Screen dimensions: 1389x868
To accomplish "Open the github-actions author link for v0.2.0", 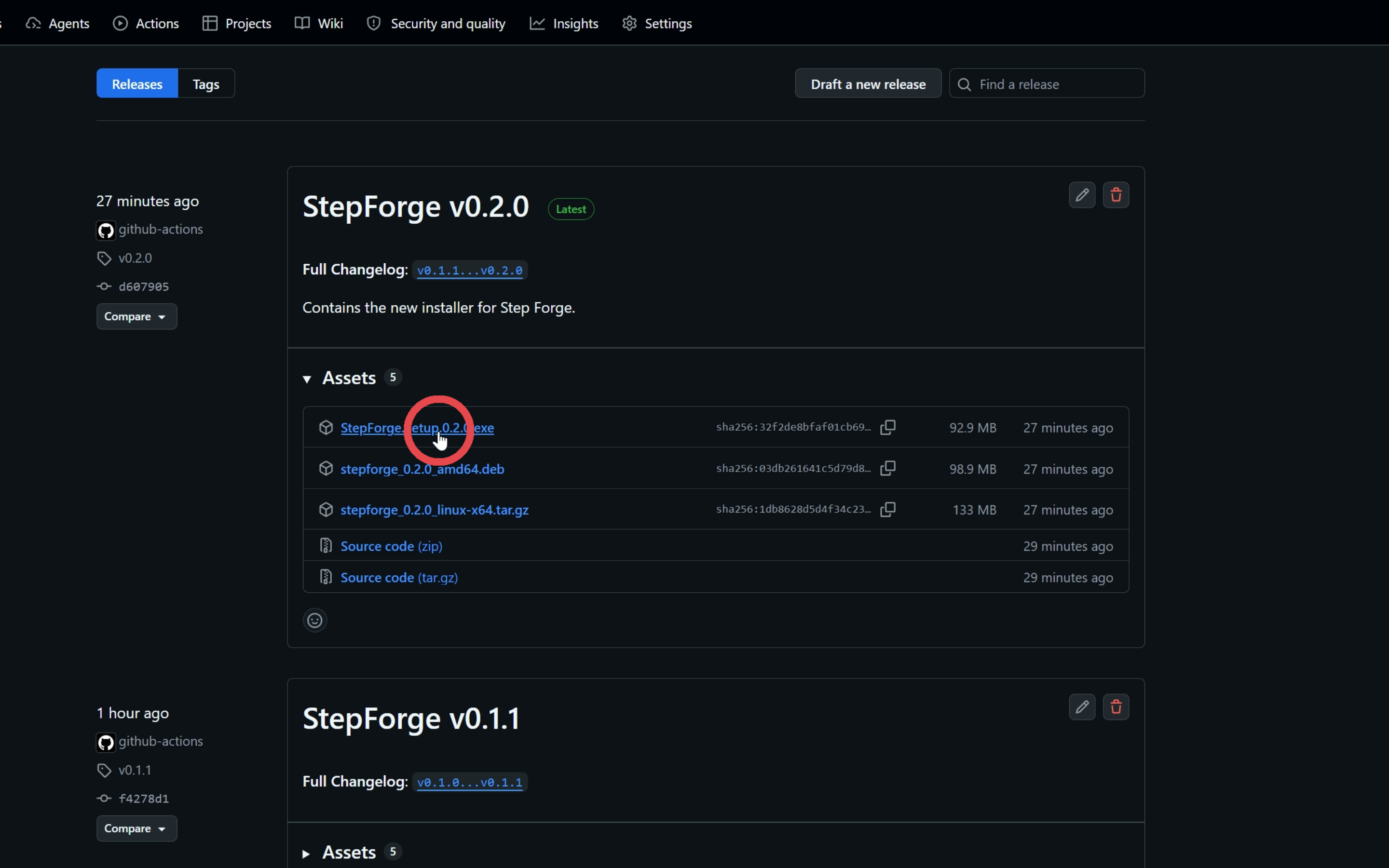I will 161,229.
